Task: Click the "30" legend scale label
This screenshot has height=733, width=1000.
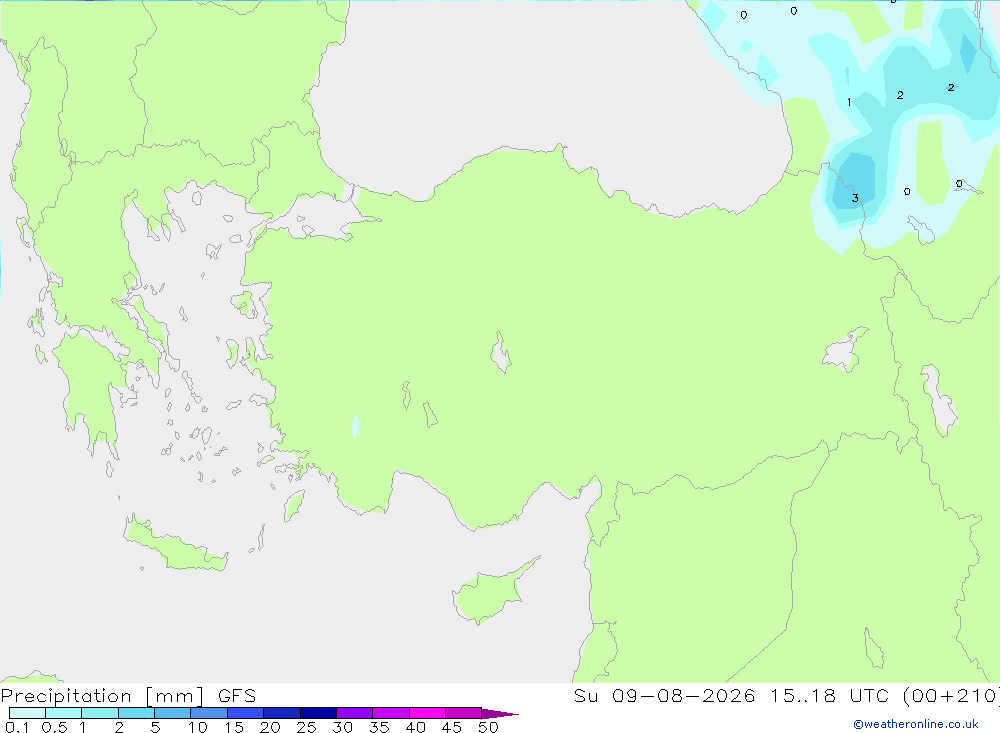Action: [x=342, y=727]
